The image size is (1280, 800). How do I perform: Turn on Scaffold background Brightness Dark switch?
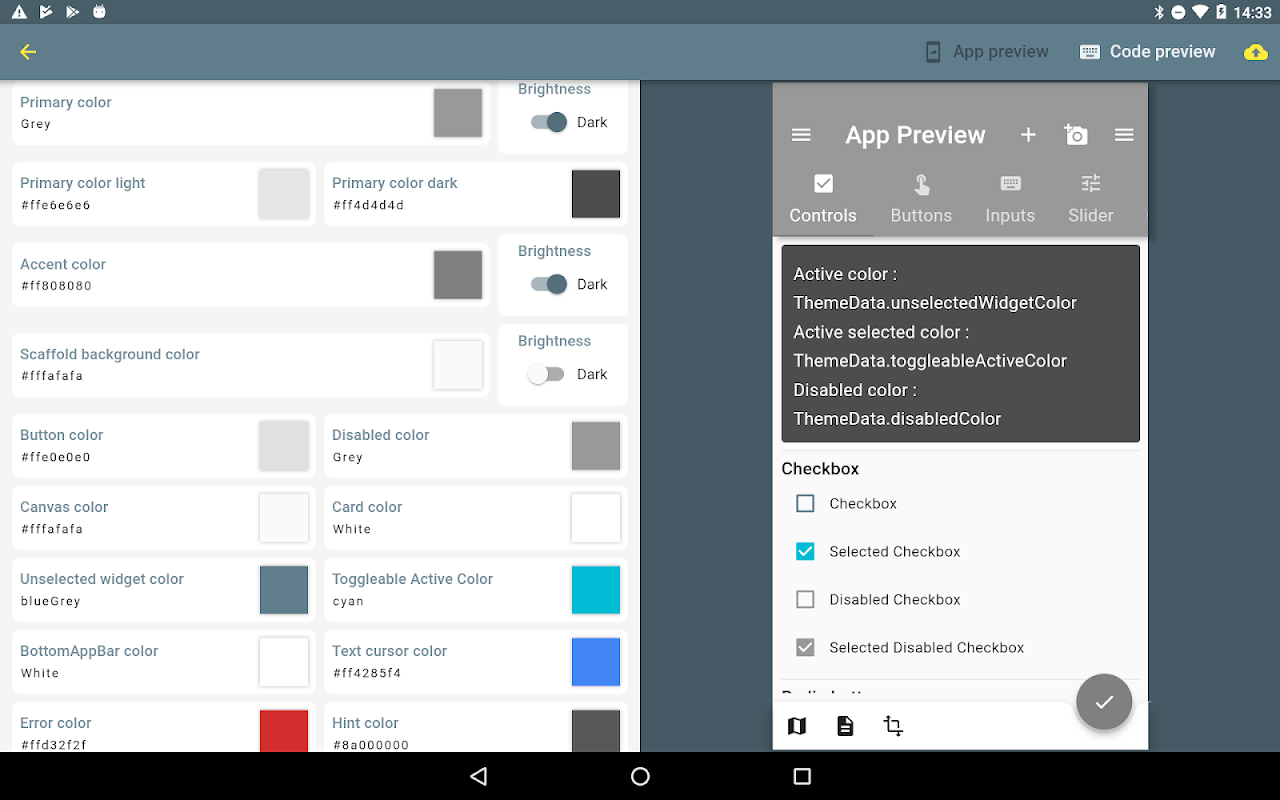coord(546,374)
